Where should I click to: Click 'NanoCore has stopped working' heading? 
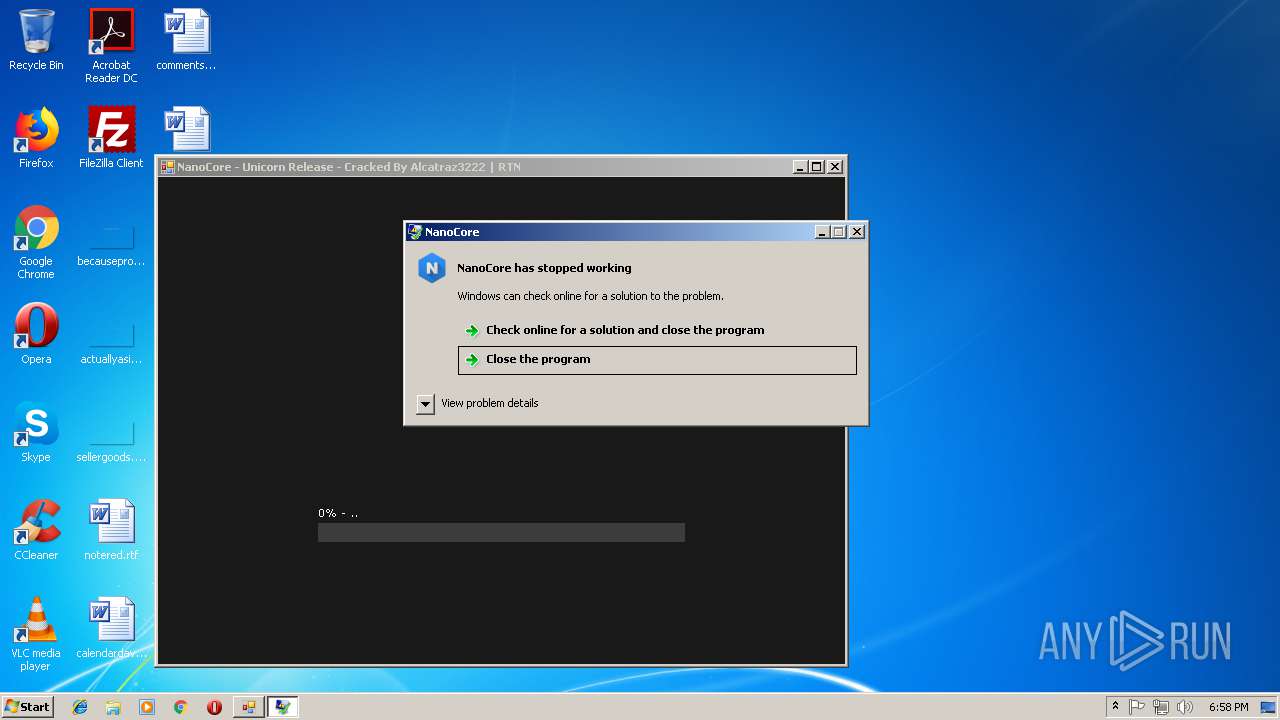[544, 268]
